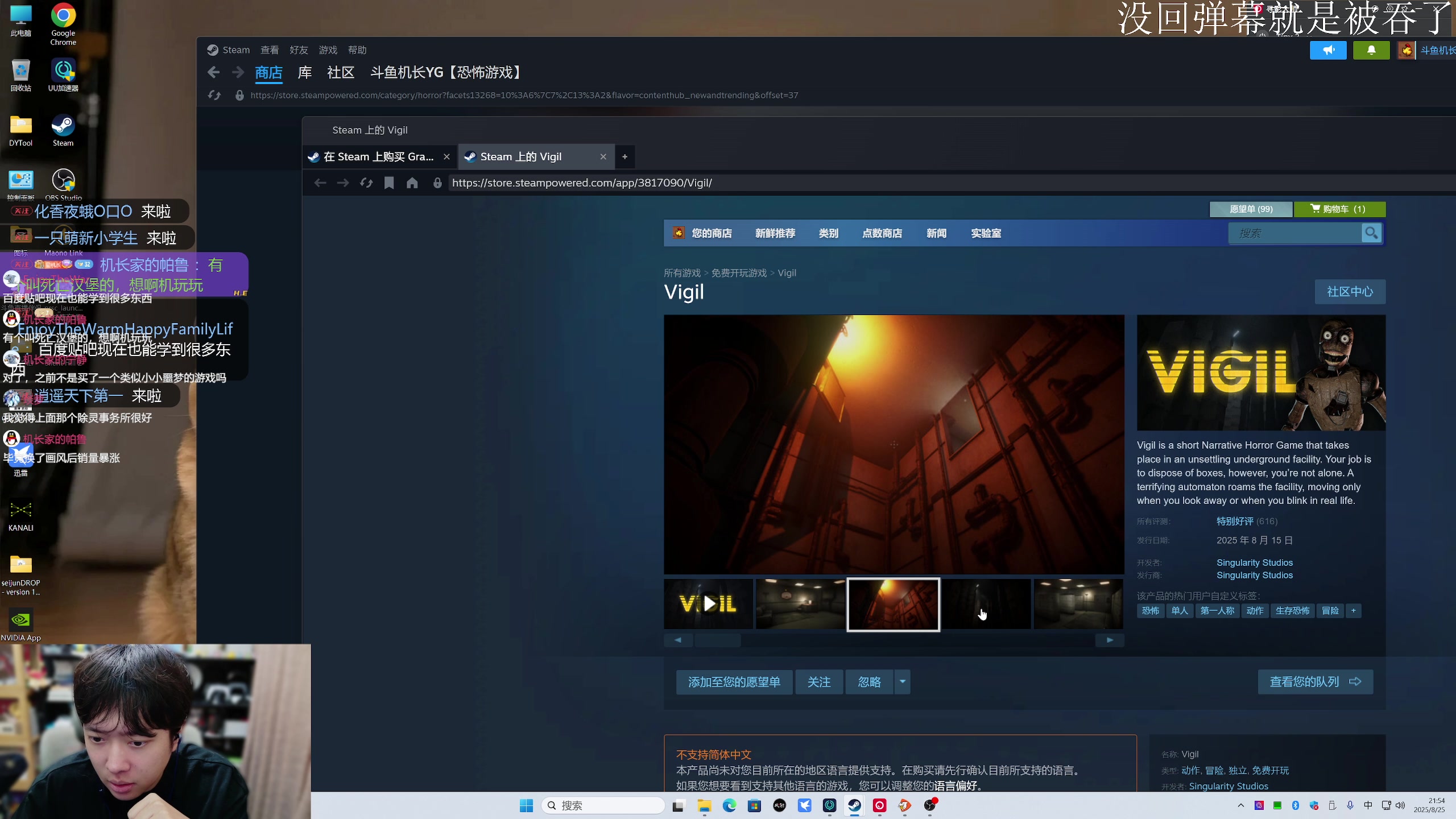Open 社区中心 community hub
The width and height of the screenshot is (1456, 819).
pyautogui.click(x=1350, y=292)
